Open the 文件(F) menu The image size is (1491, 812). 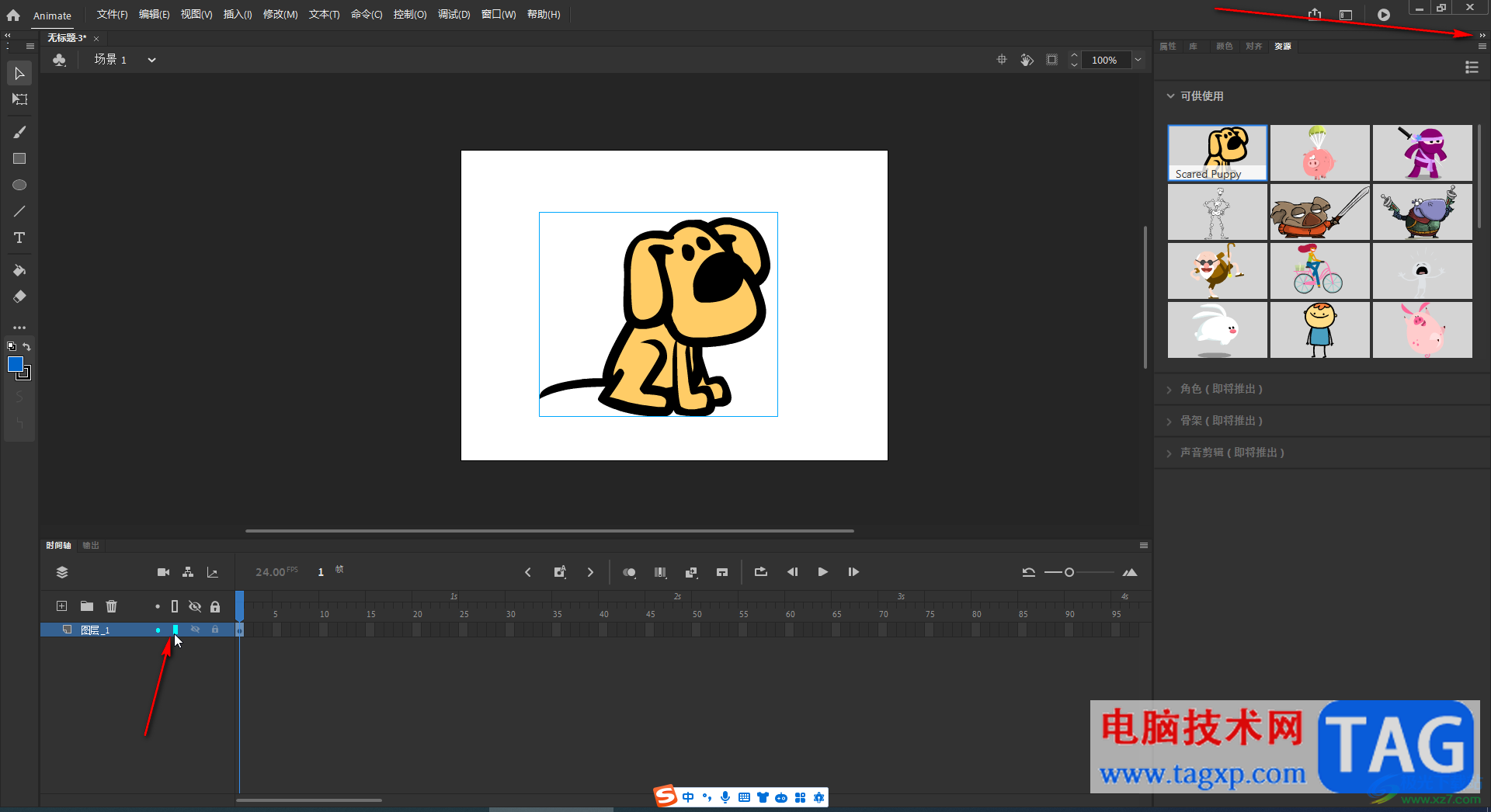pos(112,15)
